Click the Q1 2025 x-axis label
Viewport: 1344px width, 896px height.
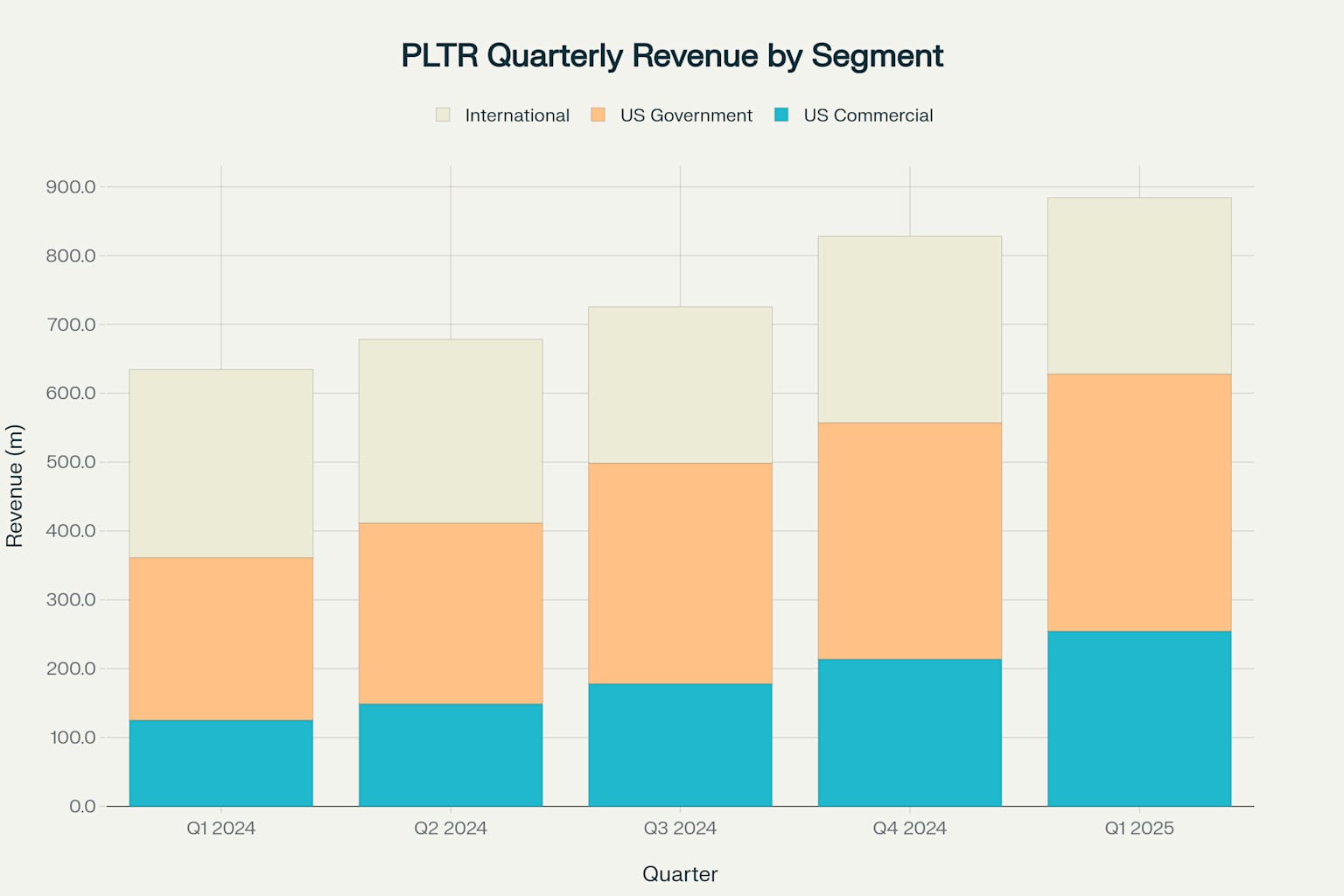click(1139, 828)
